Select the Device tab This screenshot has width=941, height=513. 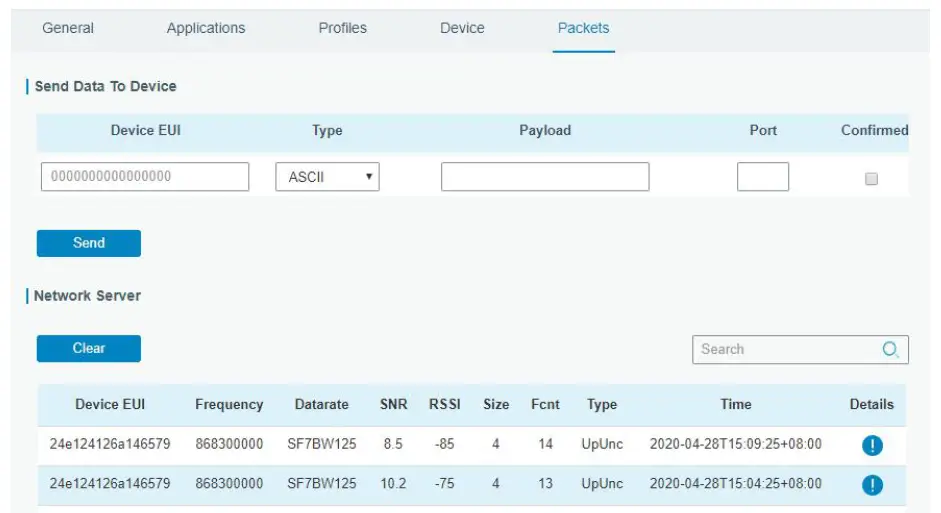(x=462, y=28)
